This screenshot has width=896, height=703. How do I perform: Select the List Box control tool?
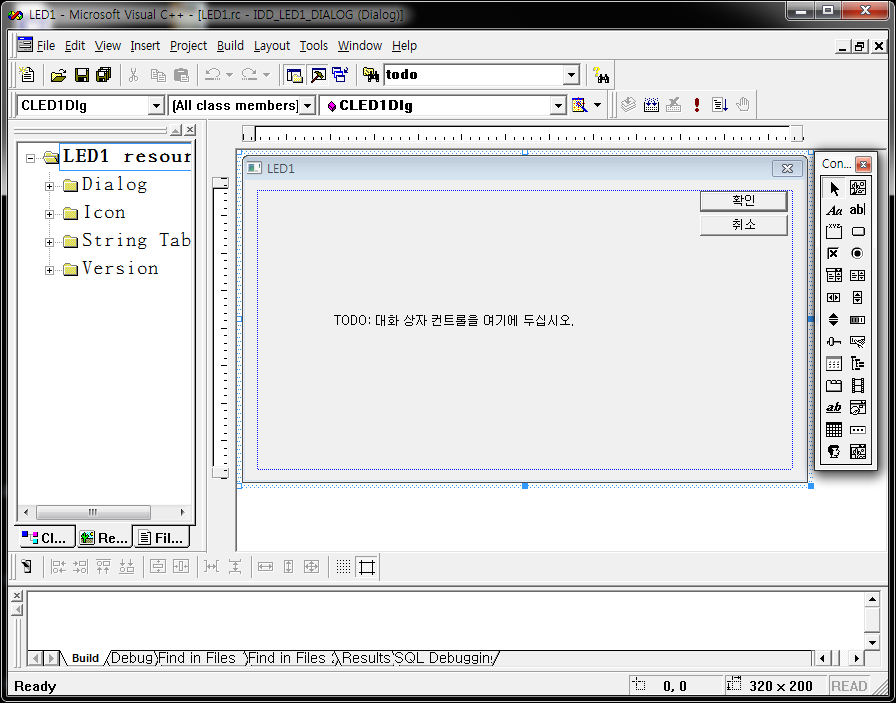pyautogui.click(x=858, y=275)
